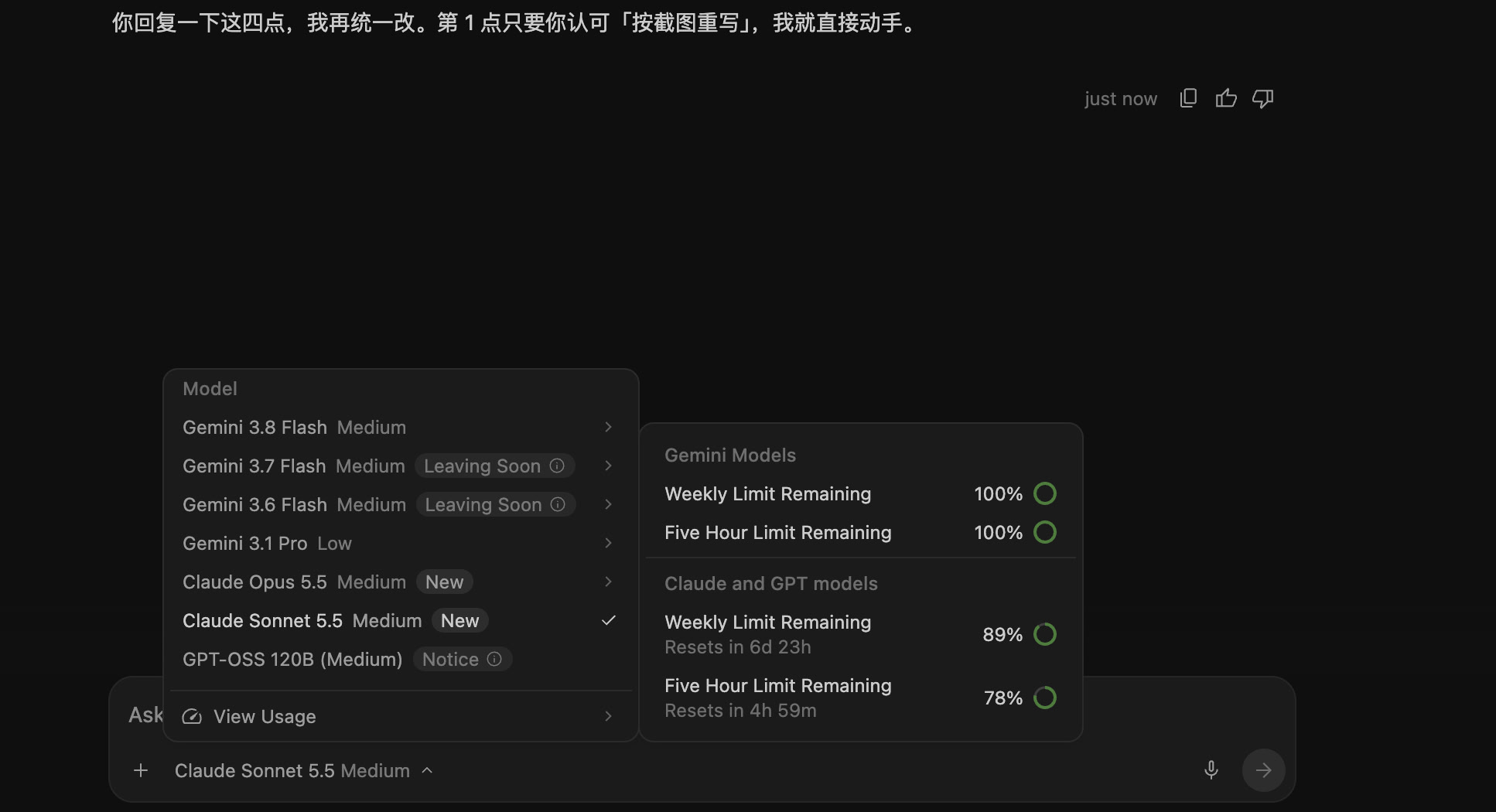Click the Leaving Soon badge on Gemini 3.6 Flash
The width and height of the screenshot is (1496, 812).
pos(496,504)
